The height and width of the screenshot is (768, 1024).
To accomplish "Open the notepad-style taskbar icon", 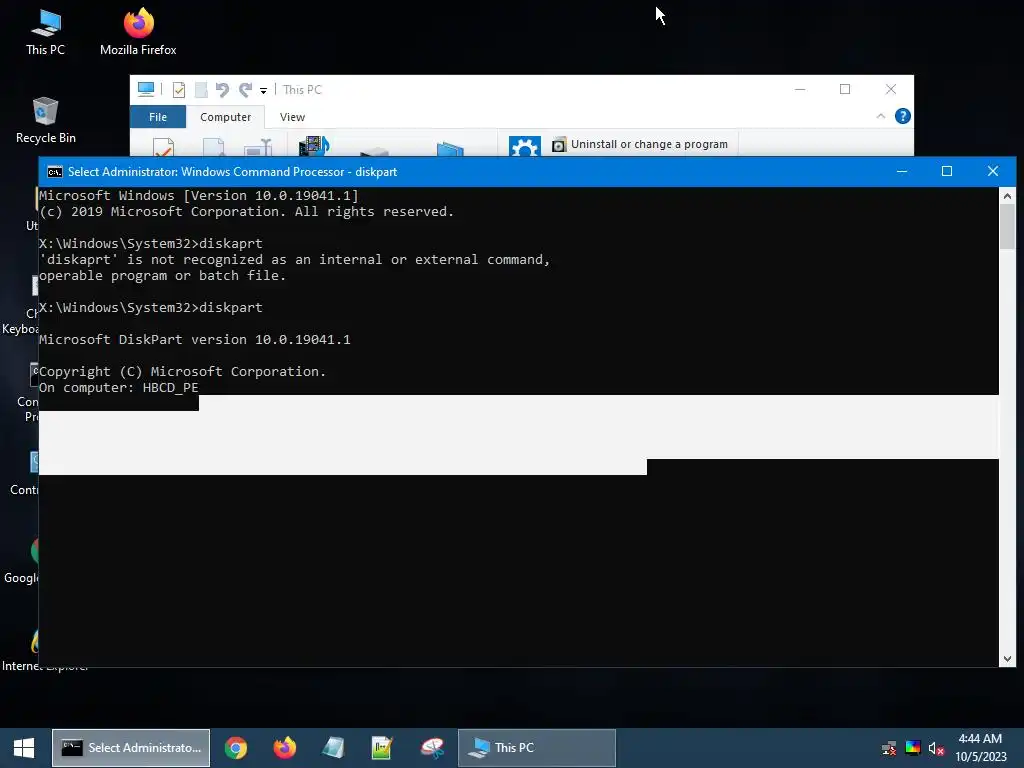I will (x=333, y=748).
